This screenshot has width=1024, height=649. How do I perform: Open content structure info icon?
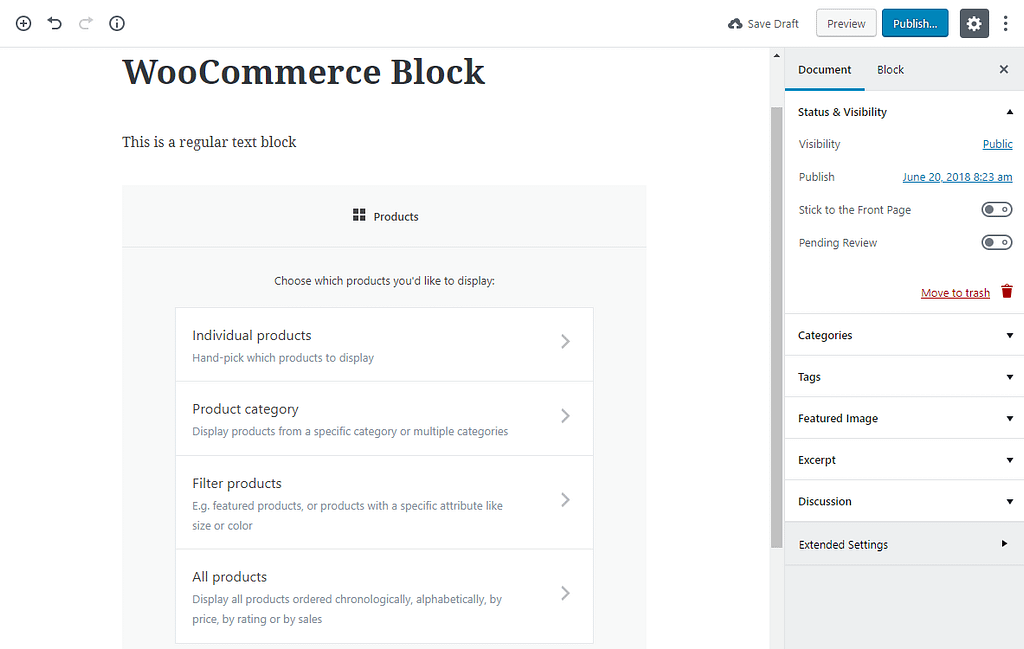pos(117,24)
